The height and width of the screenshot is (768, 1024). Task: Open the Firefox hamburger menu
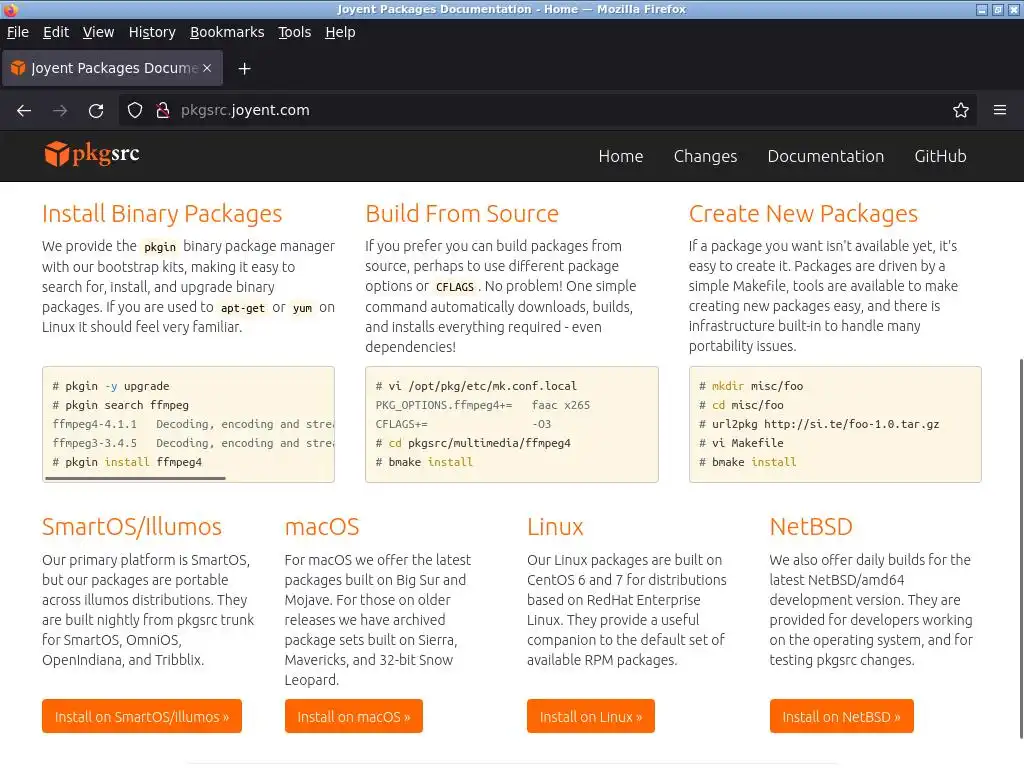[999, 110]
